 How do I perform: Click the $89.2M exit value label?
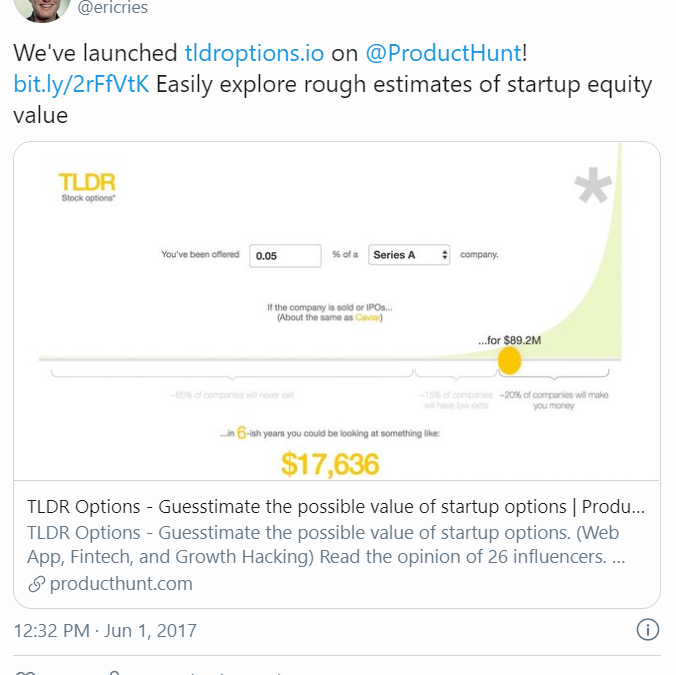[x=516, y=341]
